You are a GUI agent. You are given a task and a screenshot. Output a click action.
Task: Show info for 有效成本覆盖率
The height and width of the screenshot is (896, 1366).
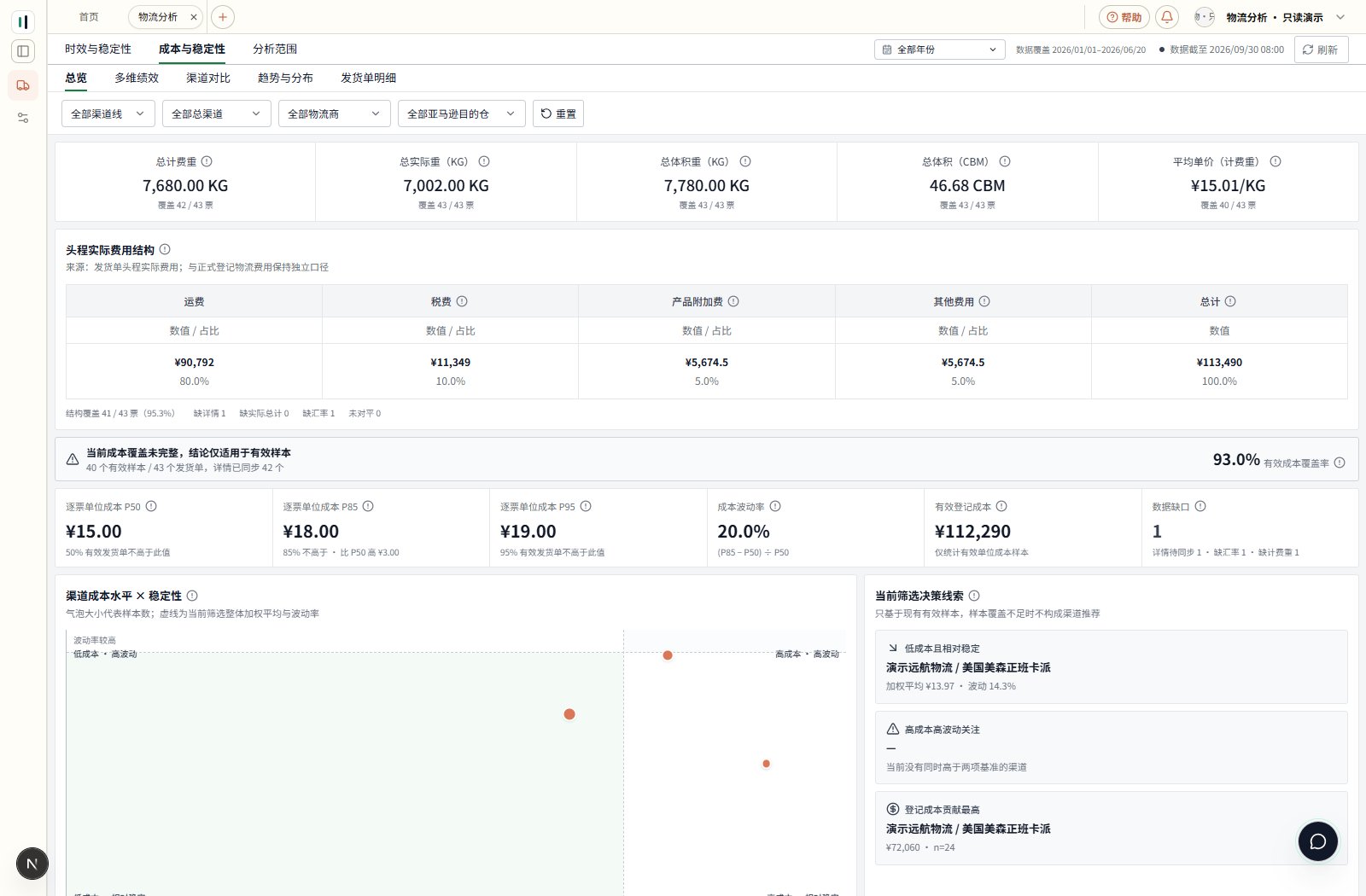(x=1340, y=463)
